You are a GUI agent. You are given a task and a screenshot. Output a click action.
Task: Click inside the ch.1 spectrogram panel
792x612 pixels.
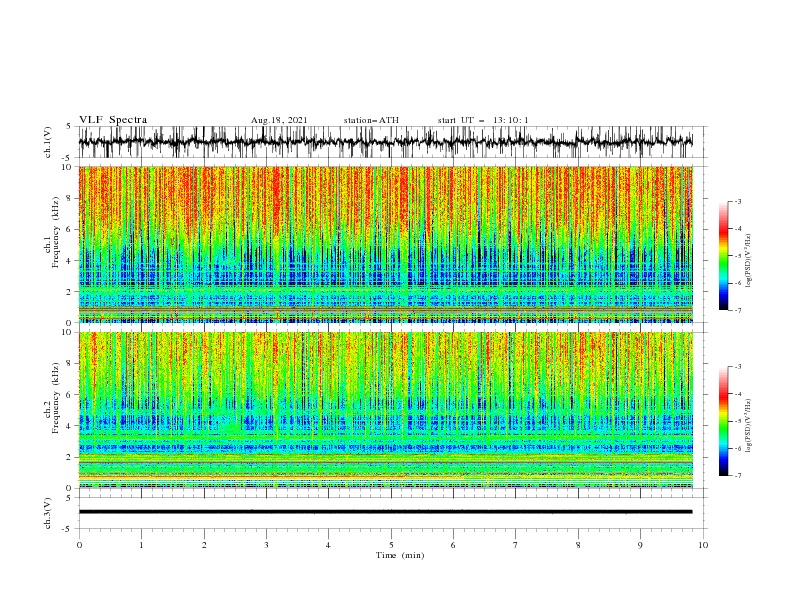[x=385, y=244]
